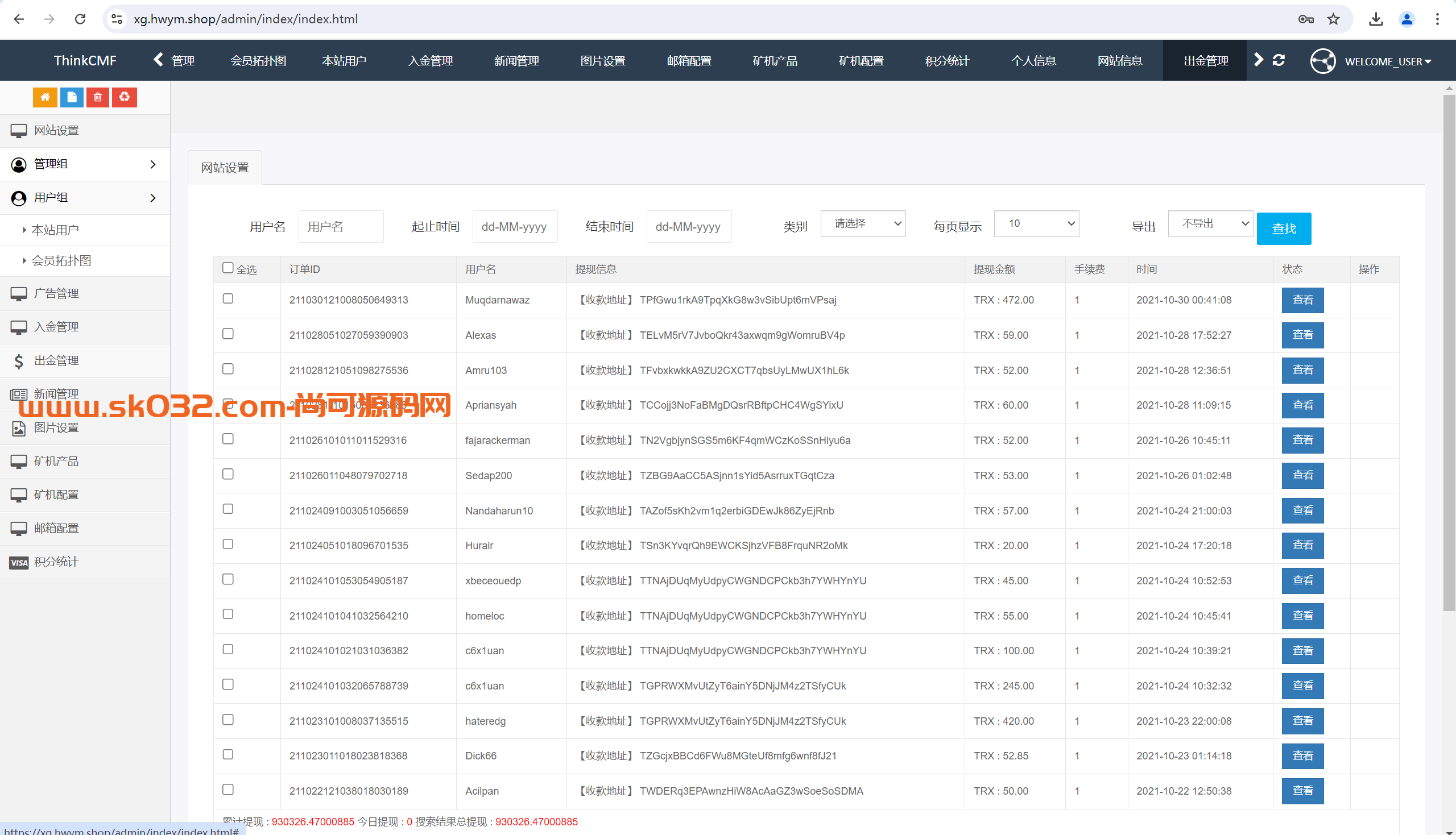Viewport: 1456px width, 835px height.
Task: Switch to the 矿机产品 top tab
Action: 775,60
